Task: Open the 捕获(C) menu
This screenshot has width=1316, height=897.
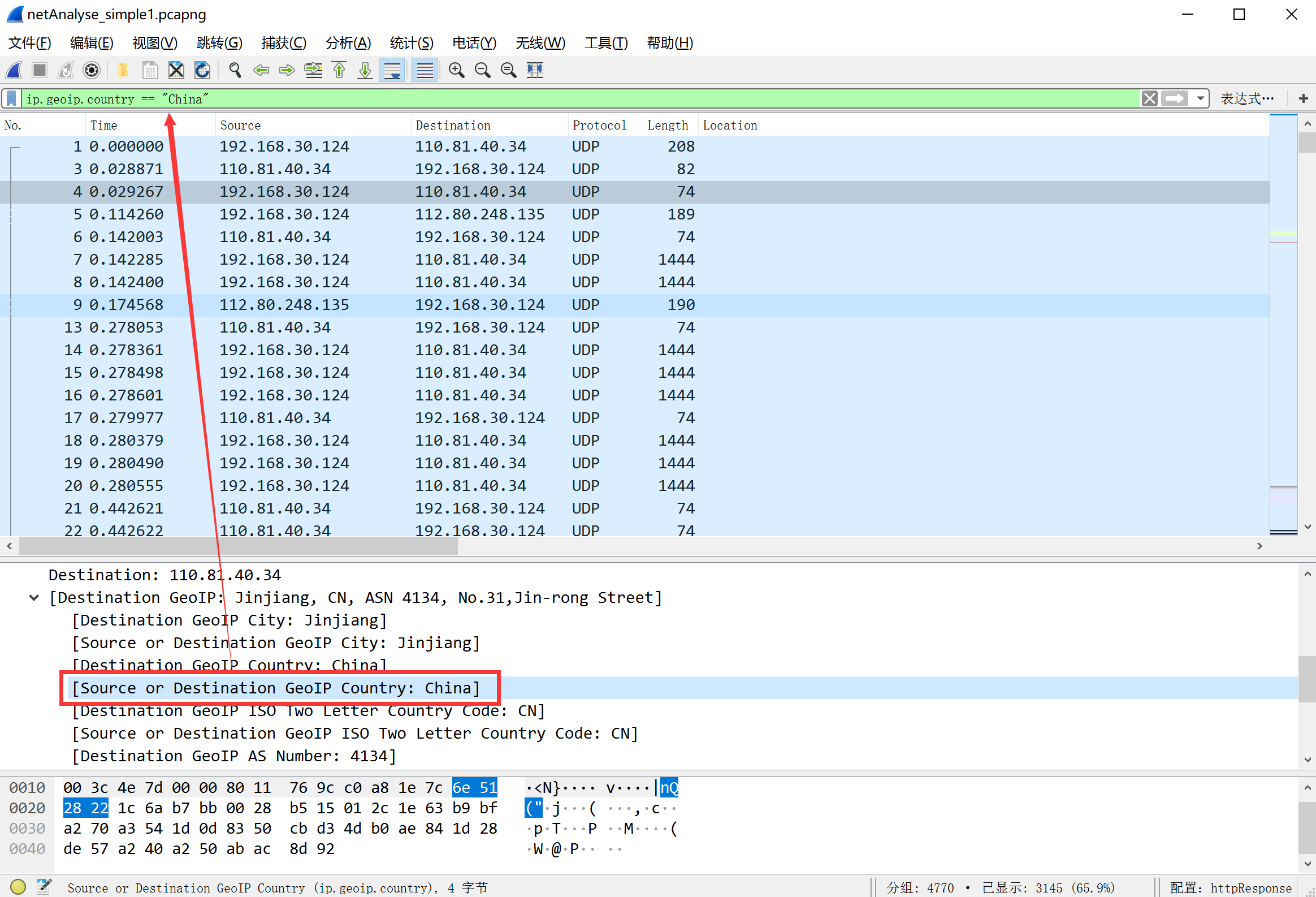Action: [x=284, y=43]
